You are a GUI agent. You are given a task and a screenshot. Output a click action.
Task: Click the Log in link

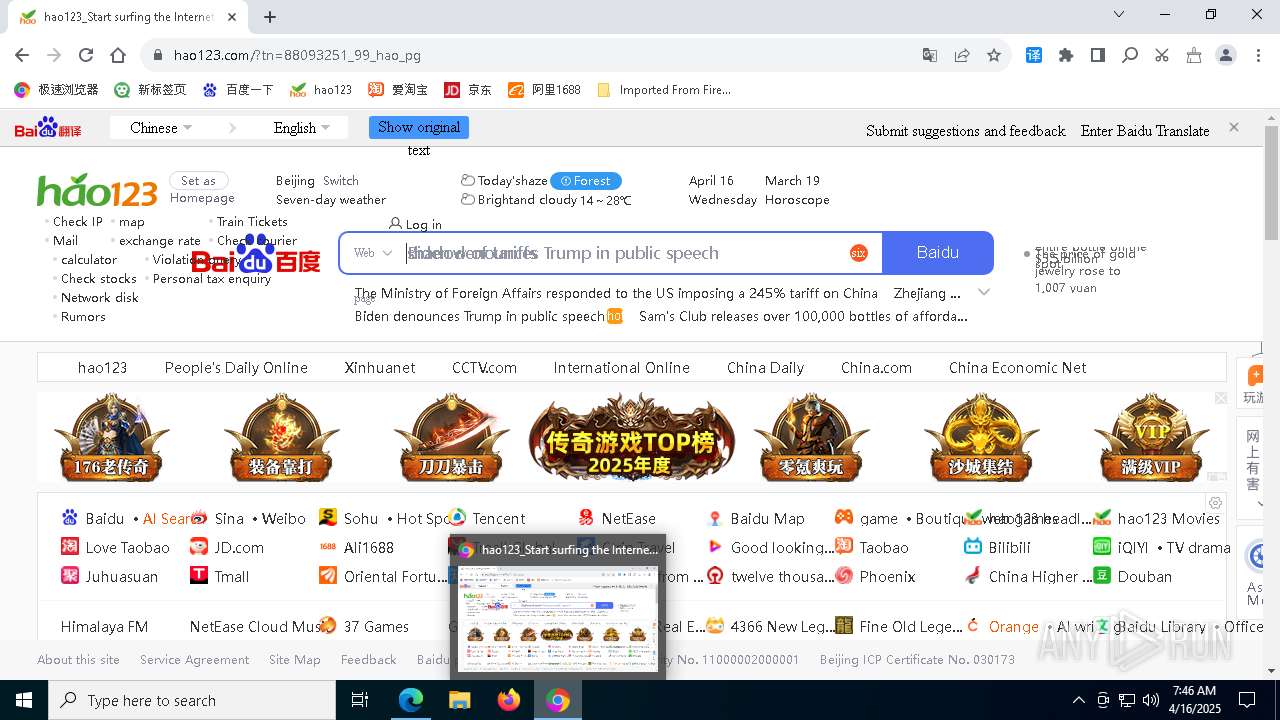415,224
